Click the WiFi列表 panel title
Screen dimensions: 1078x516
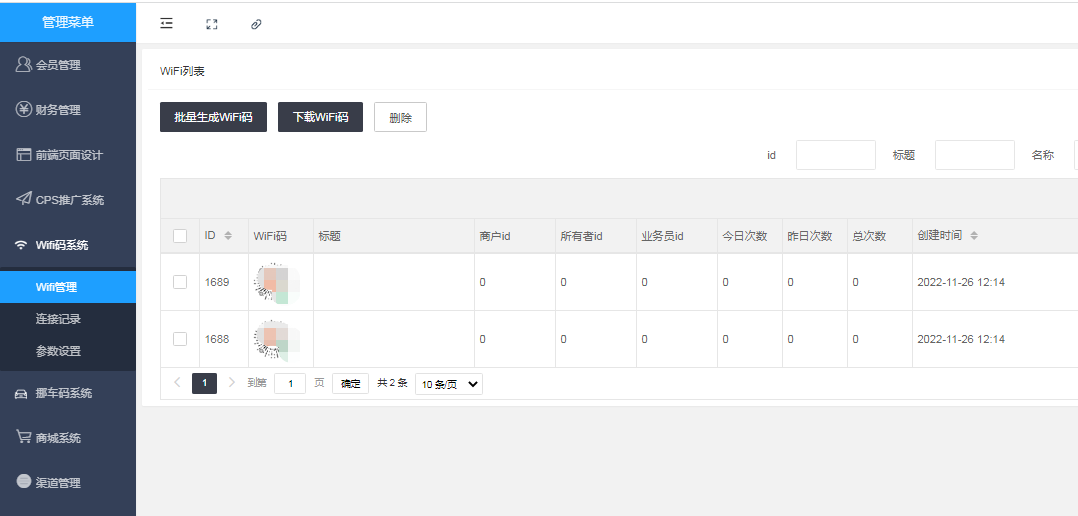pyautogui.click(x=182, y=71)
